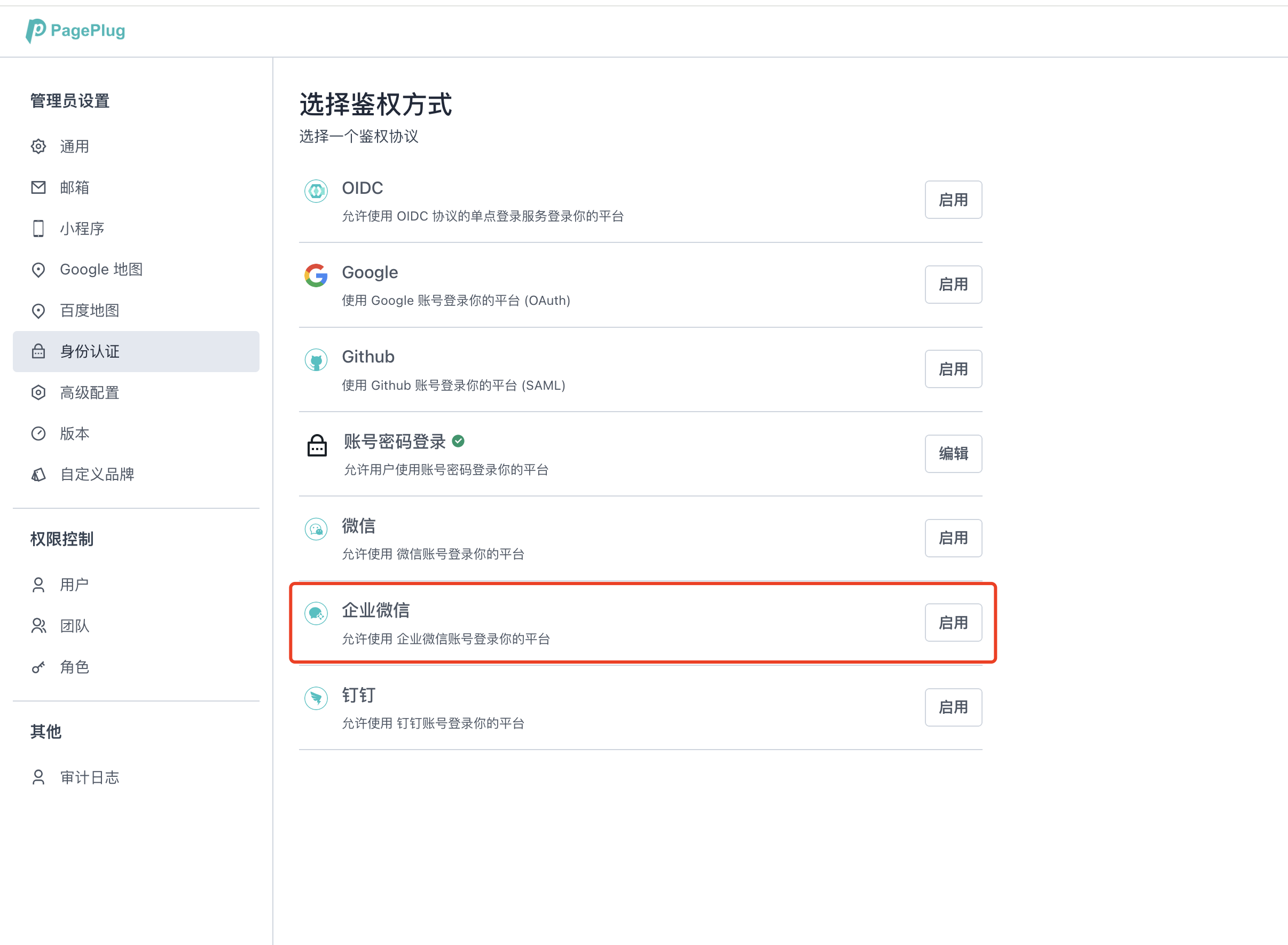Click the key icon beside 角色
Image resolution: width=1288 pixels, height=945 pixels.
pyautogui.click(x=38, y=667)
